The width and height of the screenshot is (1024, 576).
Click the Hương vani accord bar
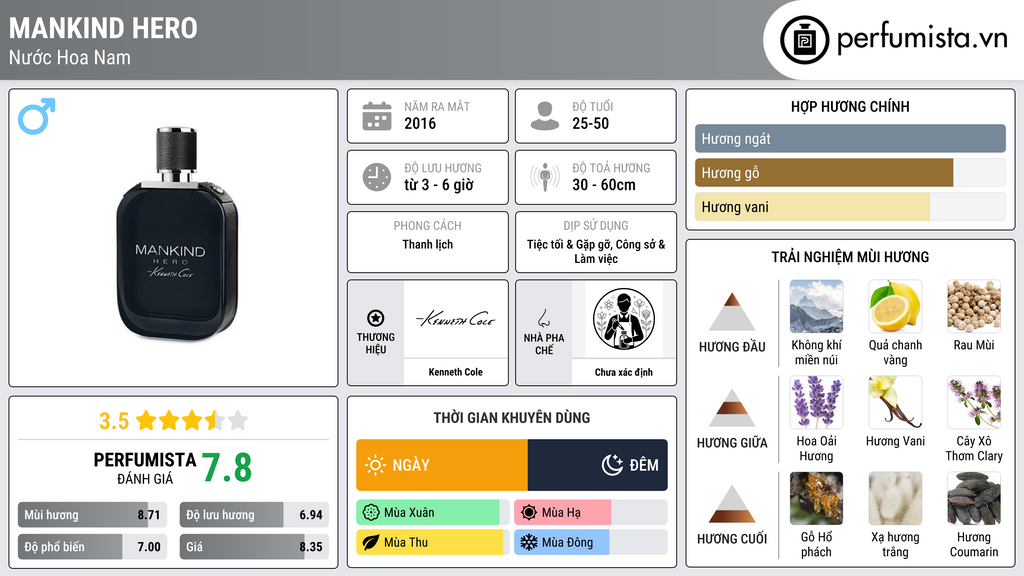tap(850, 207)
